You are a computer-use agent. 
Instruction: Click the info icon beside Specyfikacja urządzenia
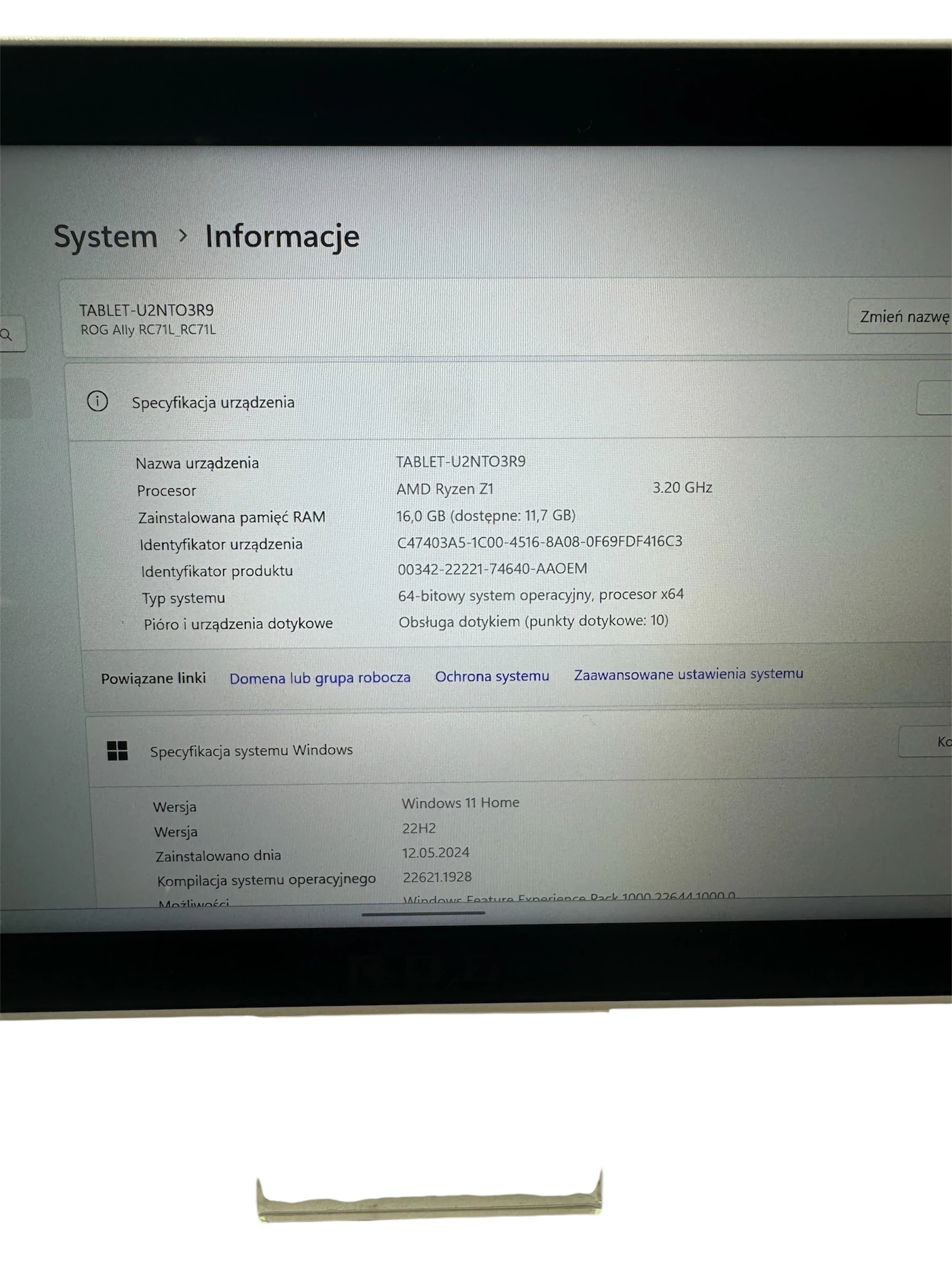coord(97,401)
